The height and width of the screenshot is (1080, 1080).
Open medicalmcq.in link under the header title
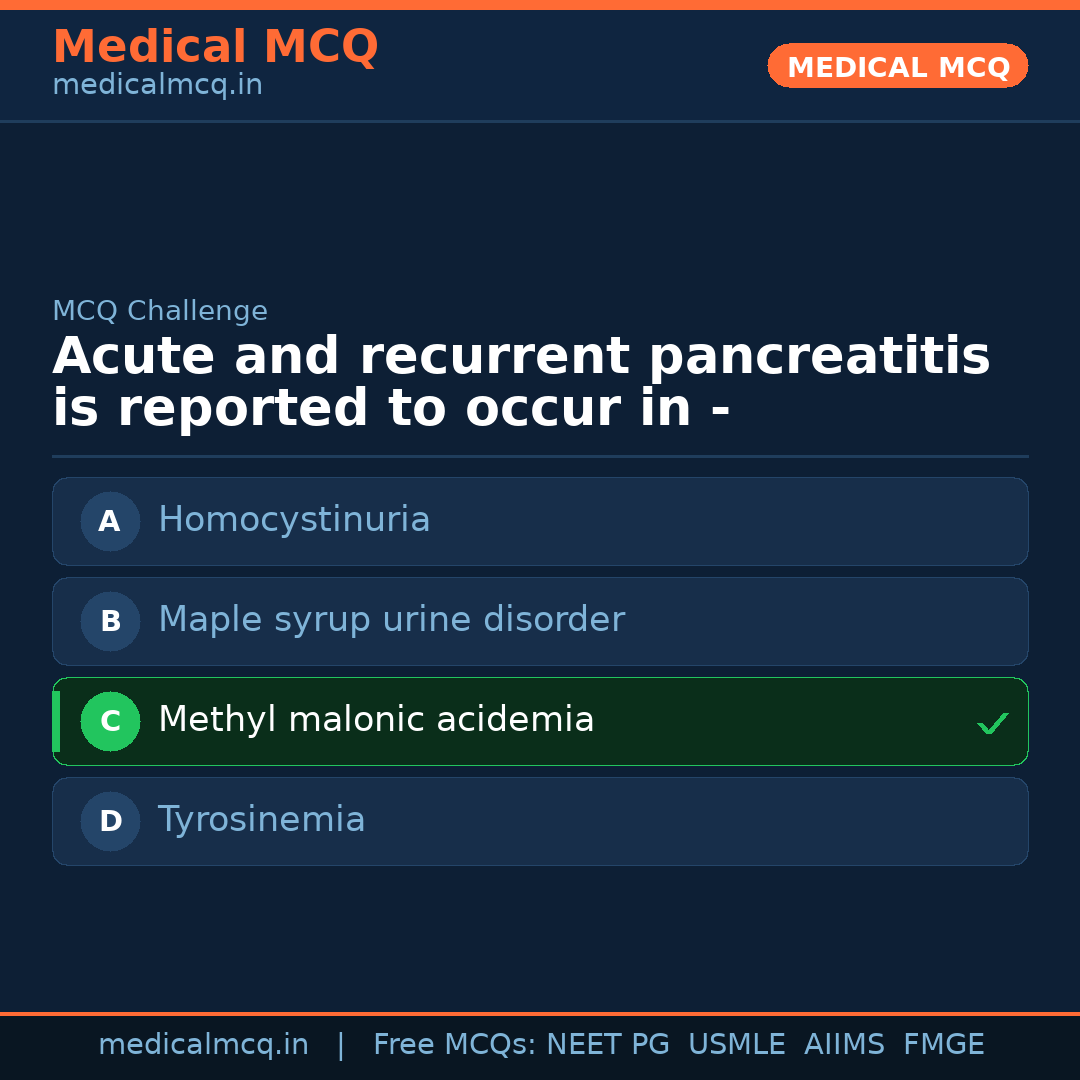point(157,86)
